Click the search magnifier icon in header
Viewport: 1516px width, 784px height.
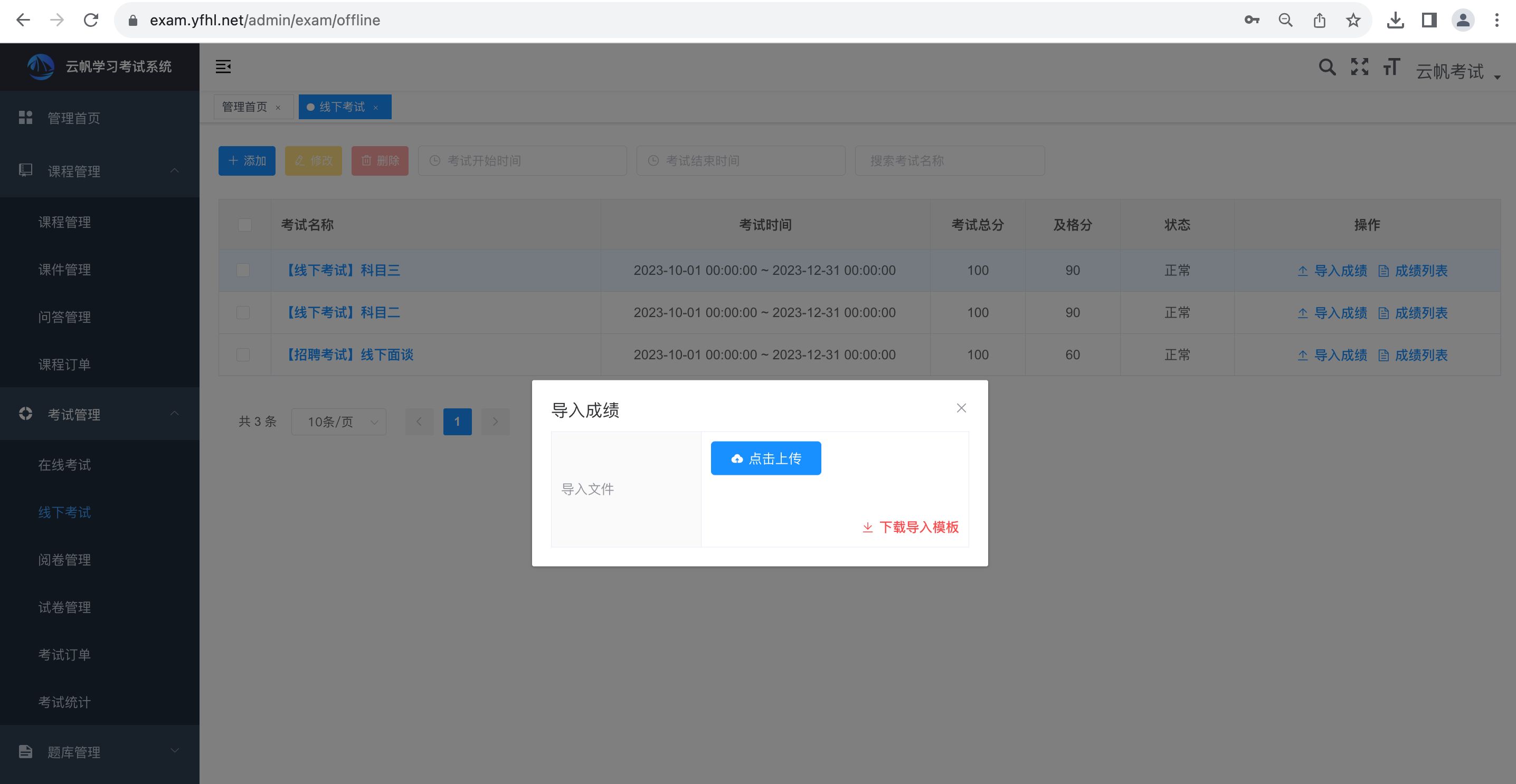click(1326, 67)
